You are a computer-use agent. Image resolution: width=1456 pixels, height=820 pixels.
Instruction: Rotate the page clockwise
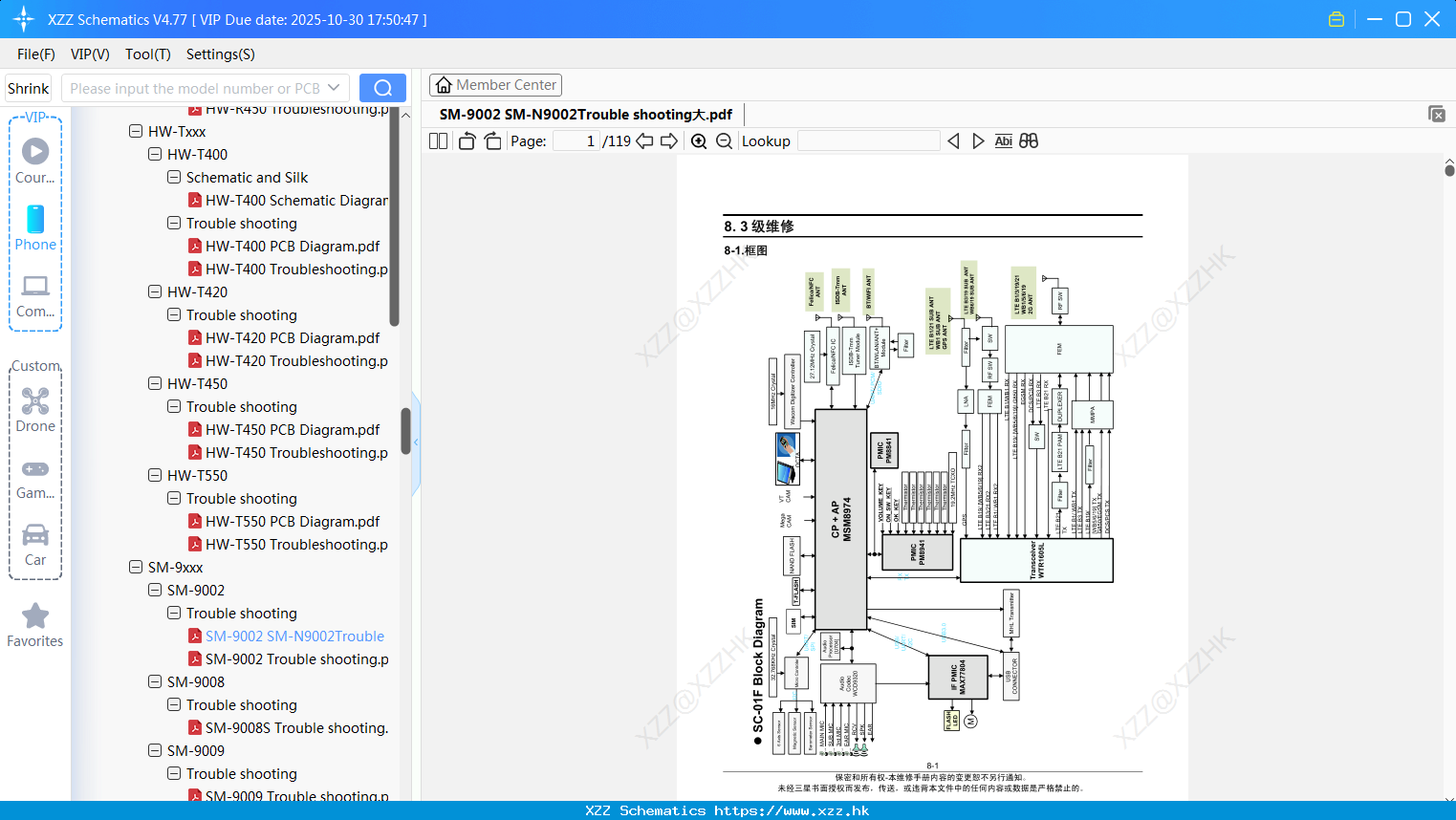pos(492,140)
